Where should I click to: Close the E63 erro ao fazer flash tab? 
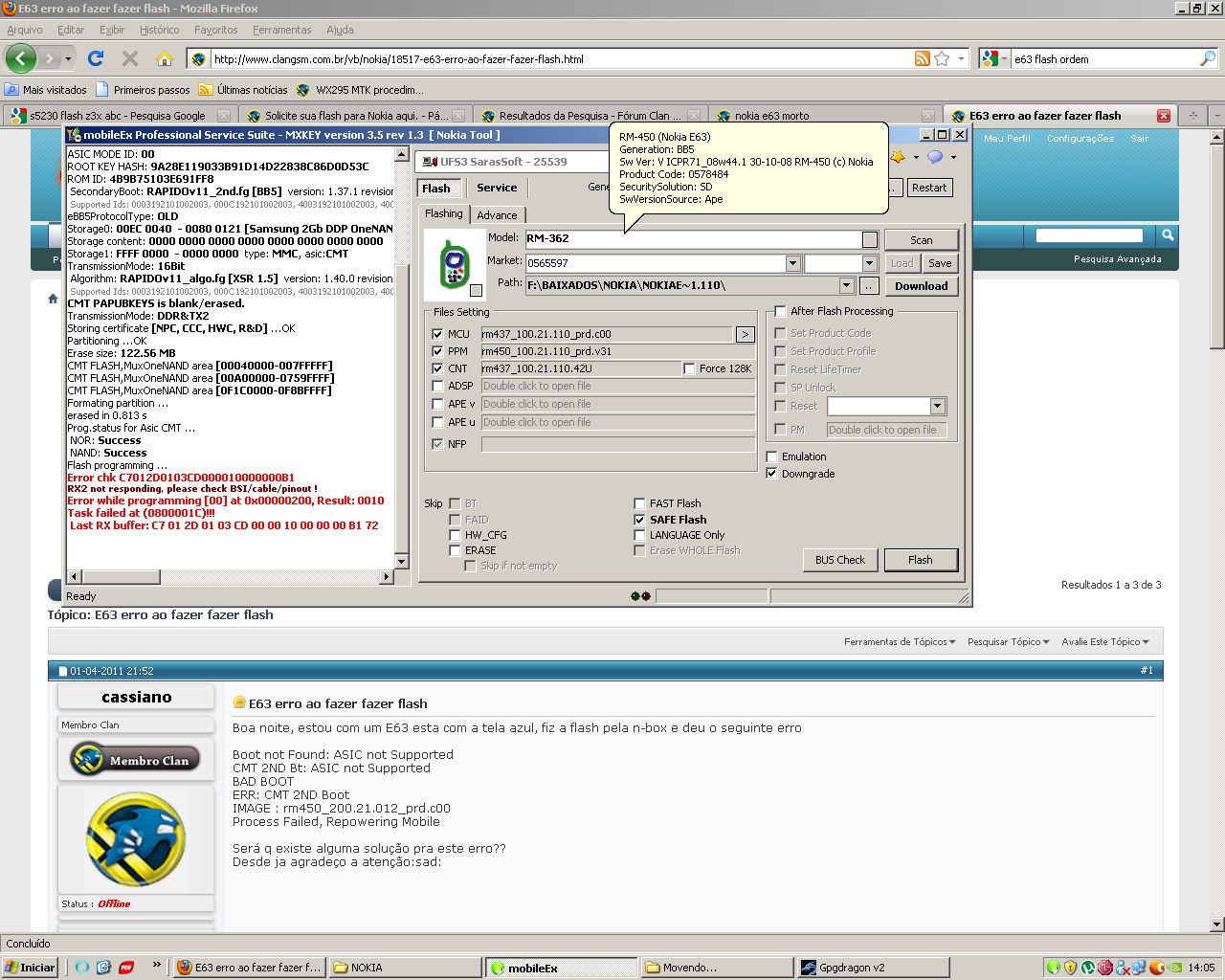pos(1163,116)
